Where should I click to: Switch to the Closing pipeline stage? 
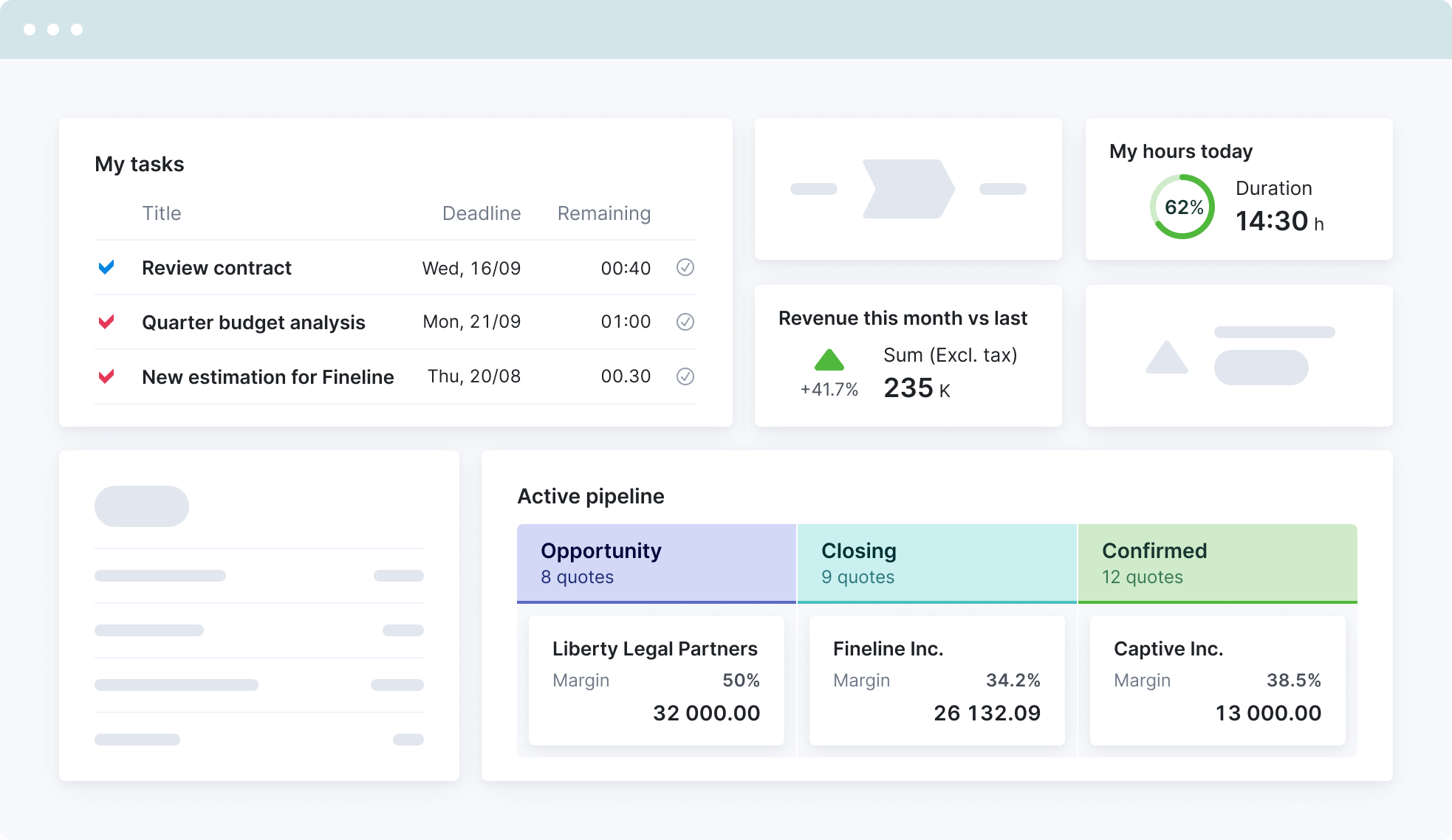pyautogui.click(x=936, y=563)
